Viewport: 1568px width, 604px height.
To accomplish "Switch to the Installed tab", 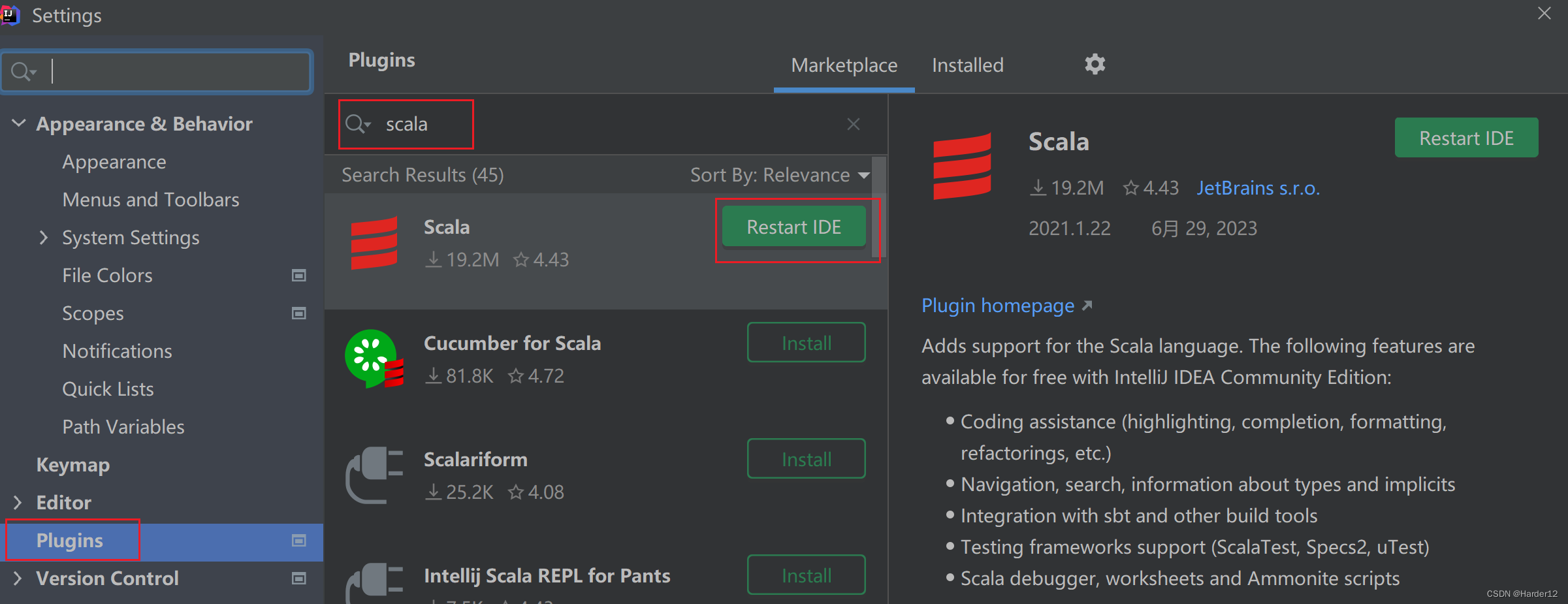I will coord(967,65).
